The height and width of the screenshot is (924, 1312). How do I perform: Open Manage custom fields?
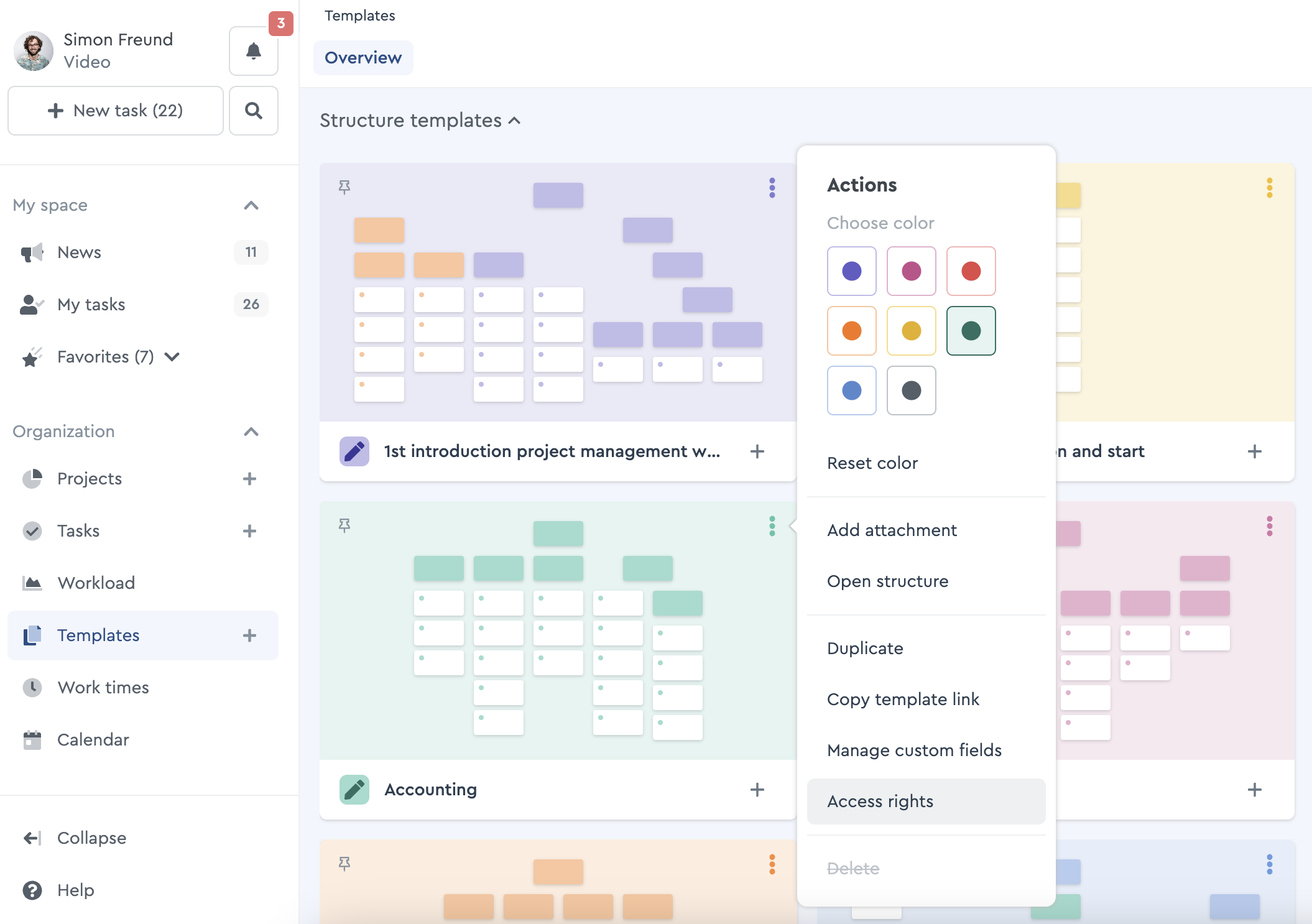(926, 751)
